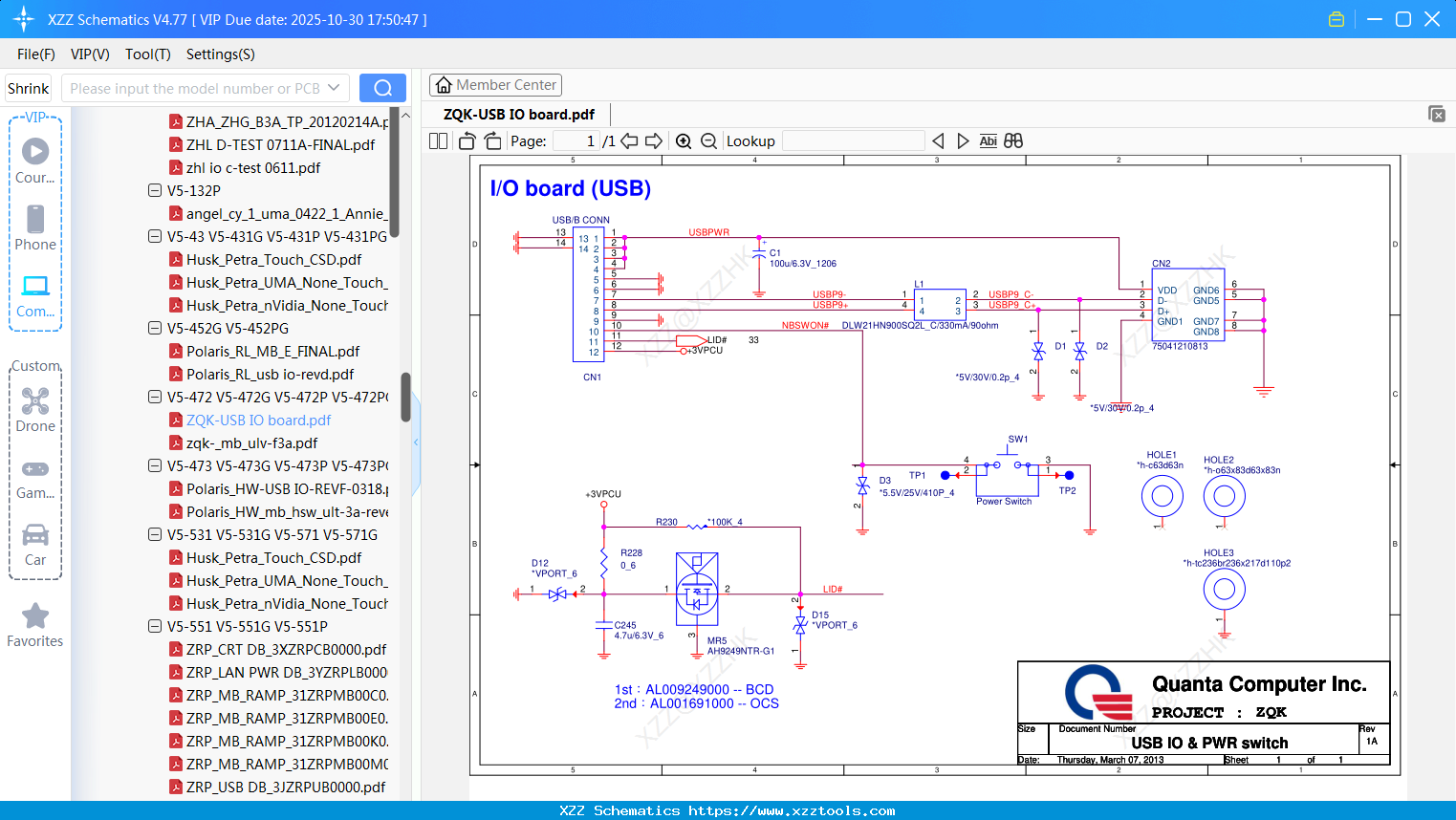The height and width of the screenshot is (820, 1456).
Task: Zoom in on the schematic
Action: (x=684, y=141)
